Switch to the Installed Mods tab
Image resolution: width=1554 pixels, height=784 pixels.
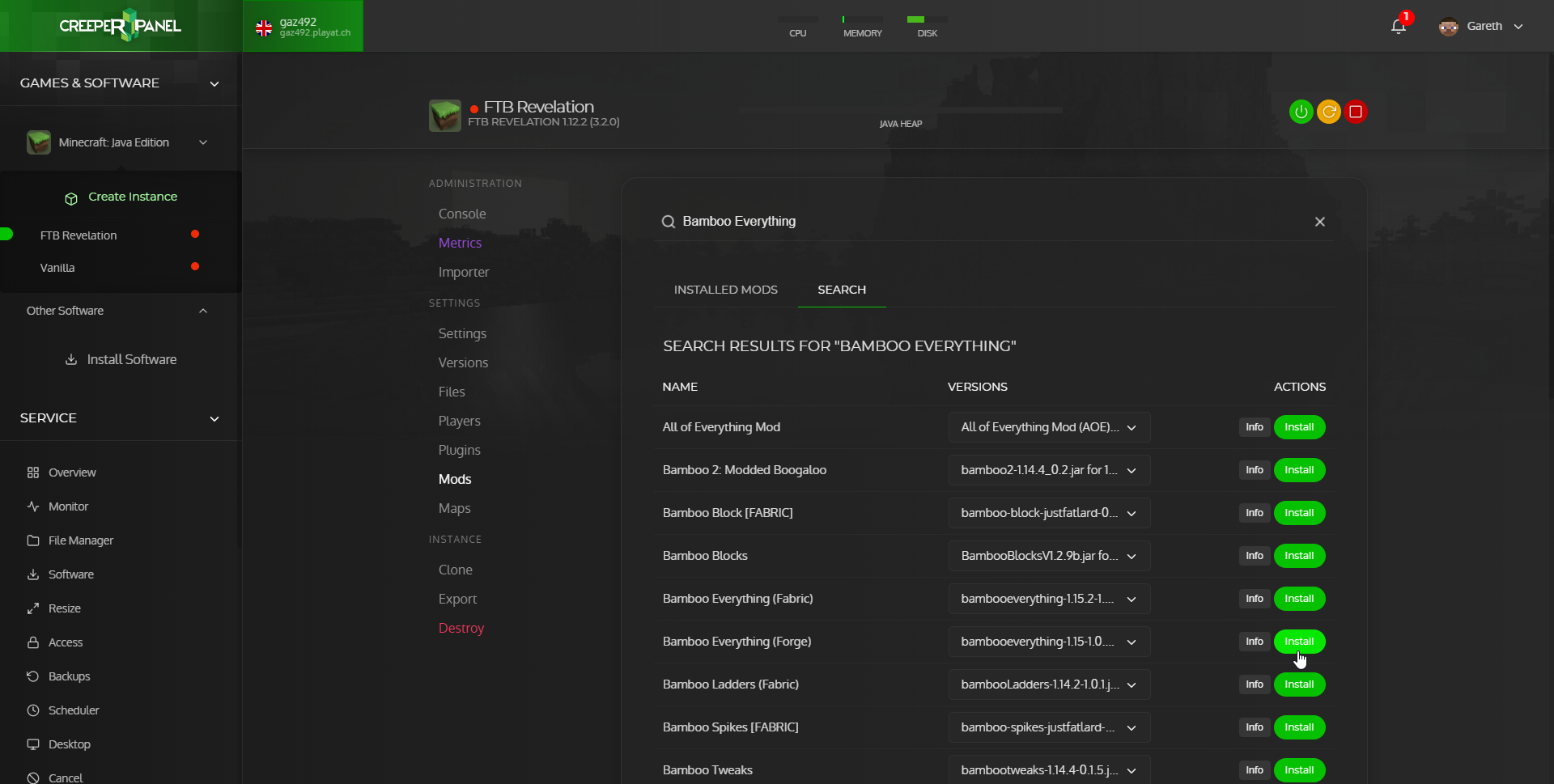tap(725, 290)
